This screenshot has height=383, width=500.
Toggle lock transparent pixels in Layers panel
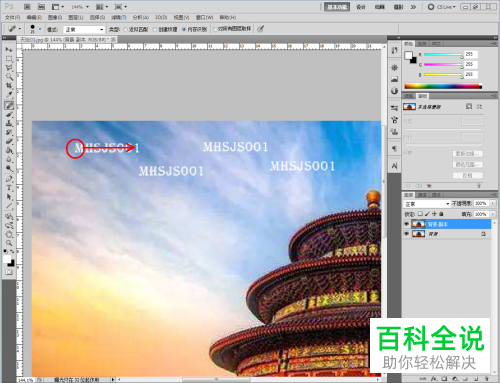click(x=421, y=214)
